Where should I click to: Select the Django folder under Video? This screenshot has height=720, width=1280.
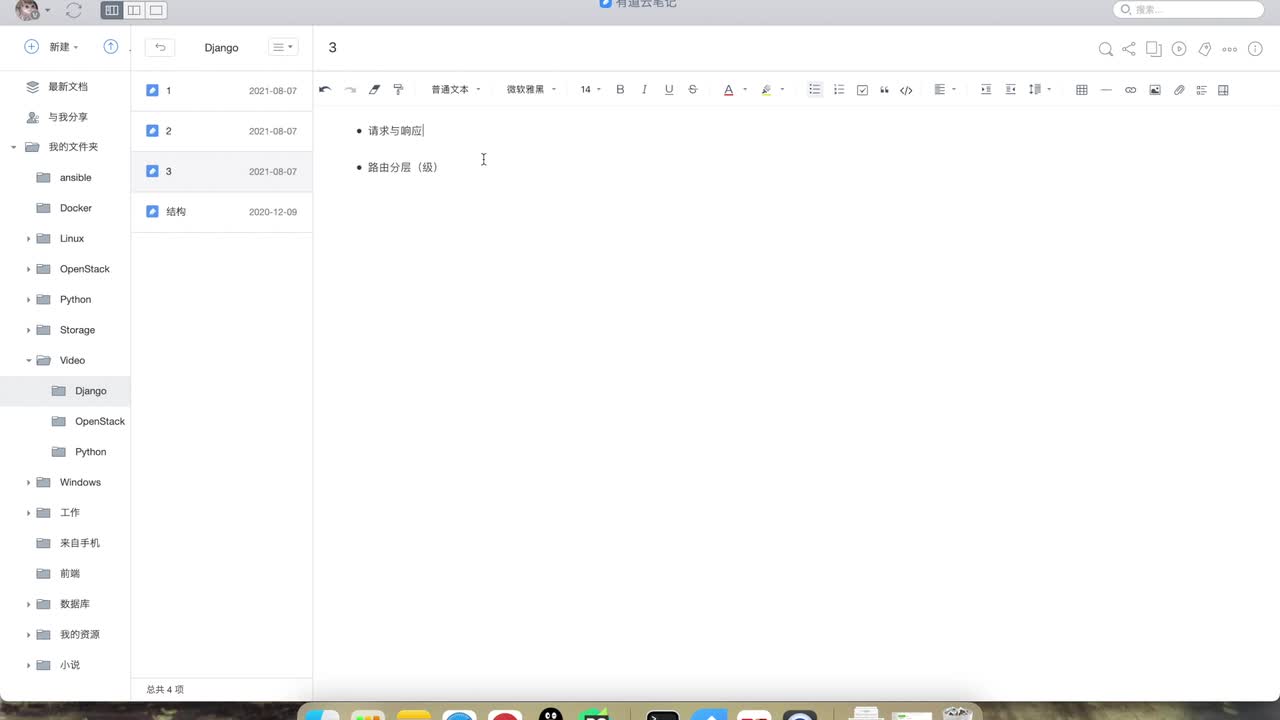coord(65,391)
